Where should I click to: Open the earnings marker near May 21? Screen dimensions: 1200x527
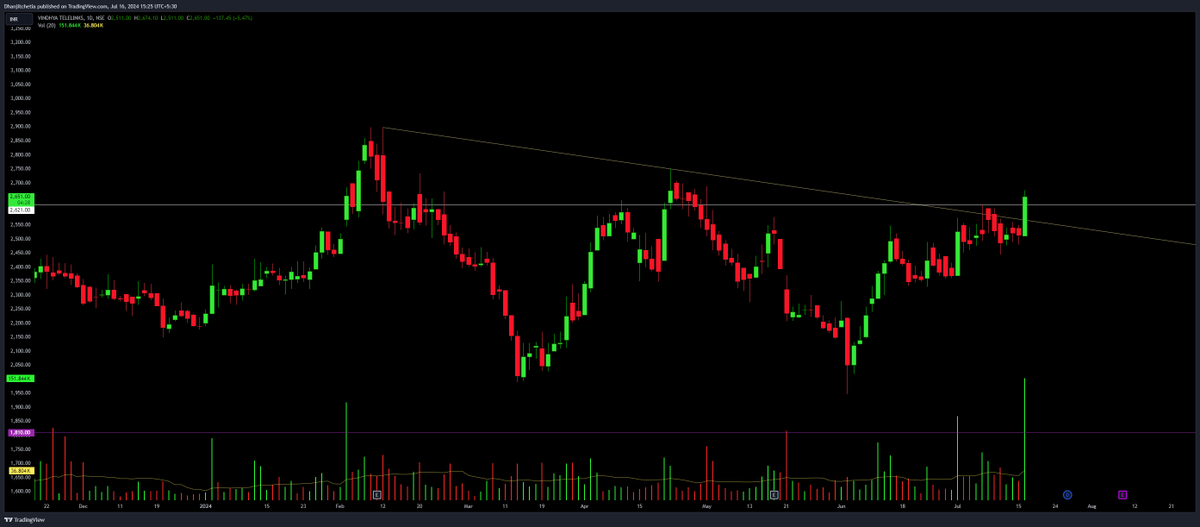[775, 495]
